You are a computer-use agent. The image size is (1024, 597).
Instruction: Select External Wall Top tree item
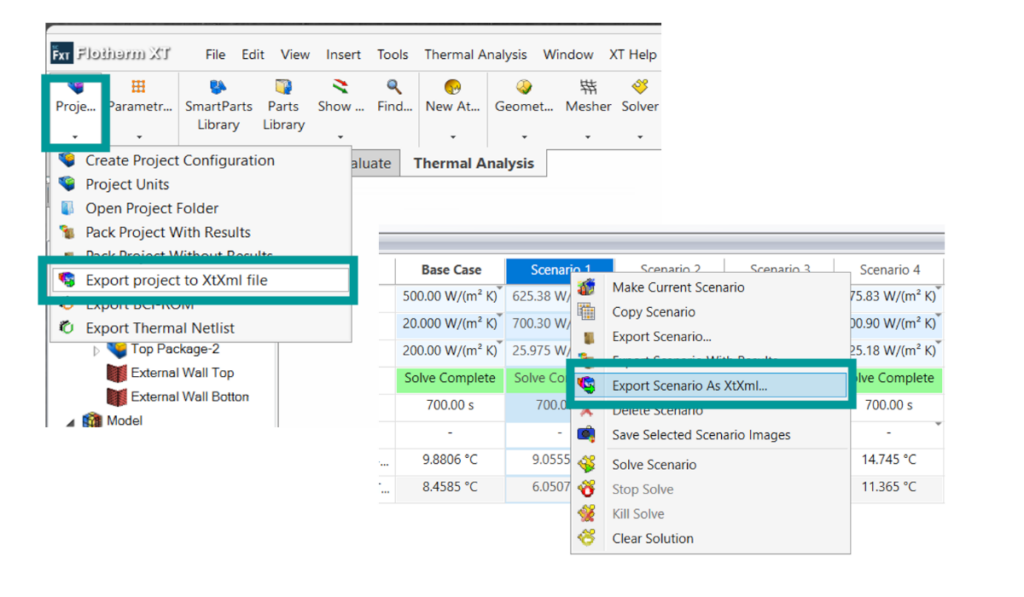point(182,373)
